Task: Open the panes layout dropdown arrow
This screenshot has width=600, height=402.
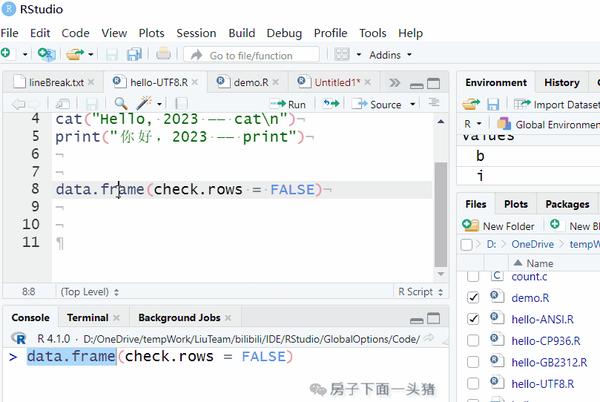Action: (x=359, y=55)
